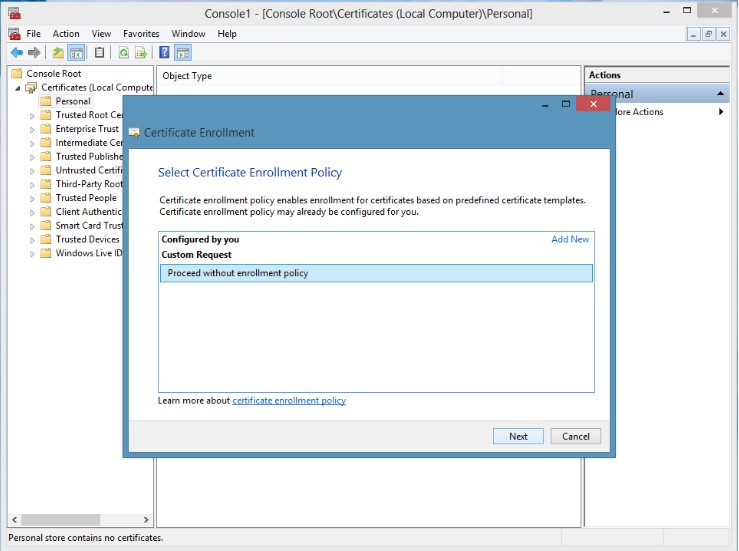Expand the Trusted People tree node

32,198
